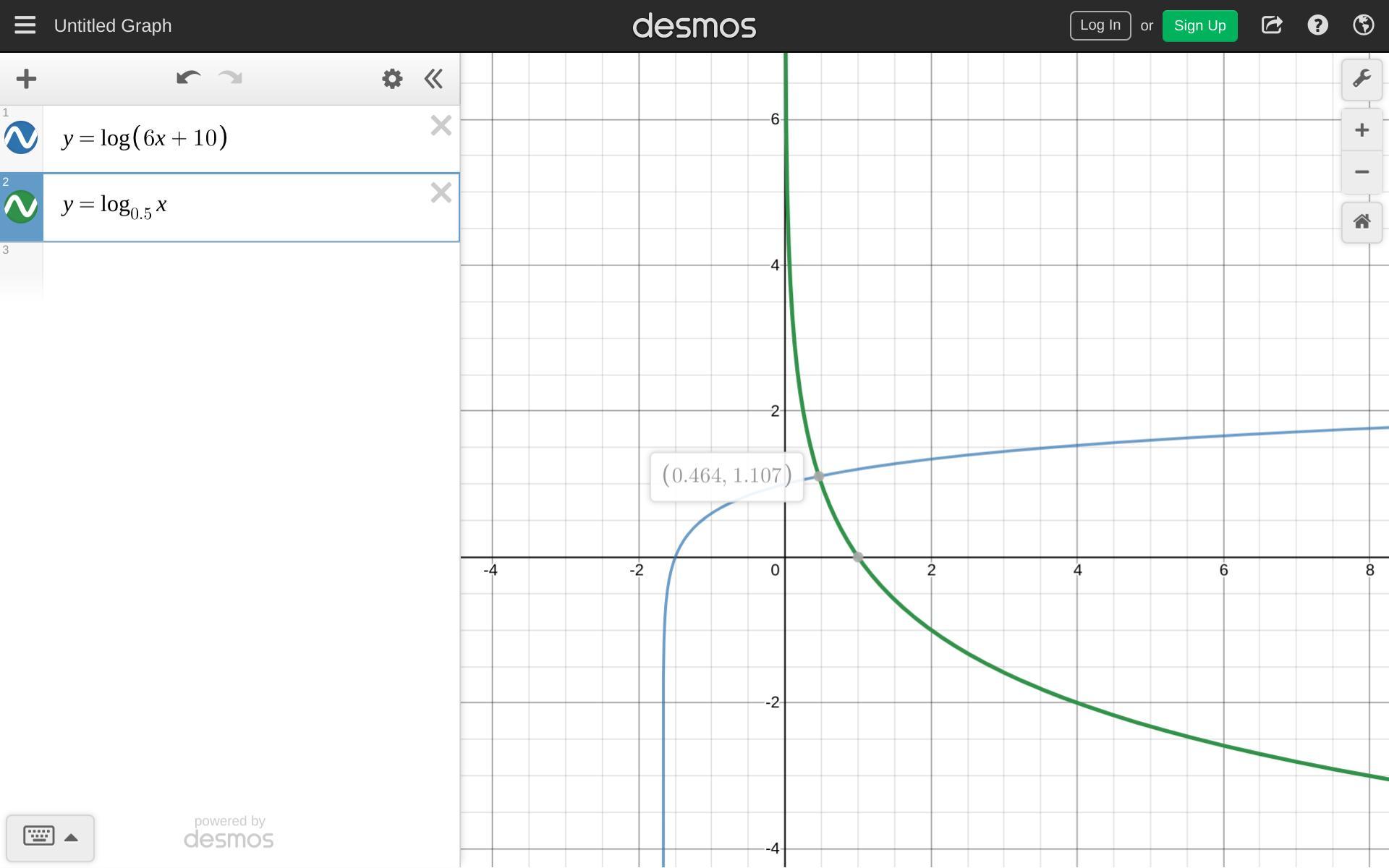Image resolution: width=1389 pixels, height=868 pixels.
Task: Reset graph to default home view
Action: click(1362, 221)
